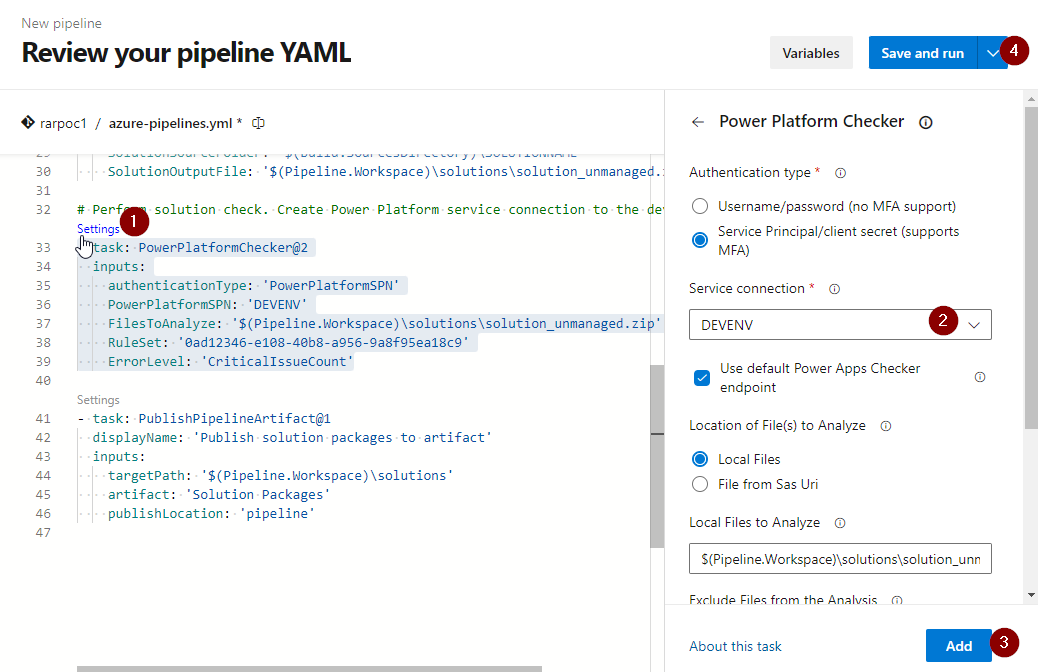Image resolution: width=1038 pixels, height=672 pixels.
Task: Click Settings link above PowerPlatformChecker task
Action: click(98, 229)
